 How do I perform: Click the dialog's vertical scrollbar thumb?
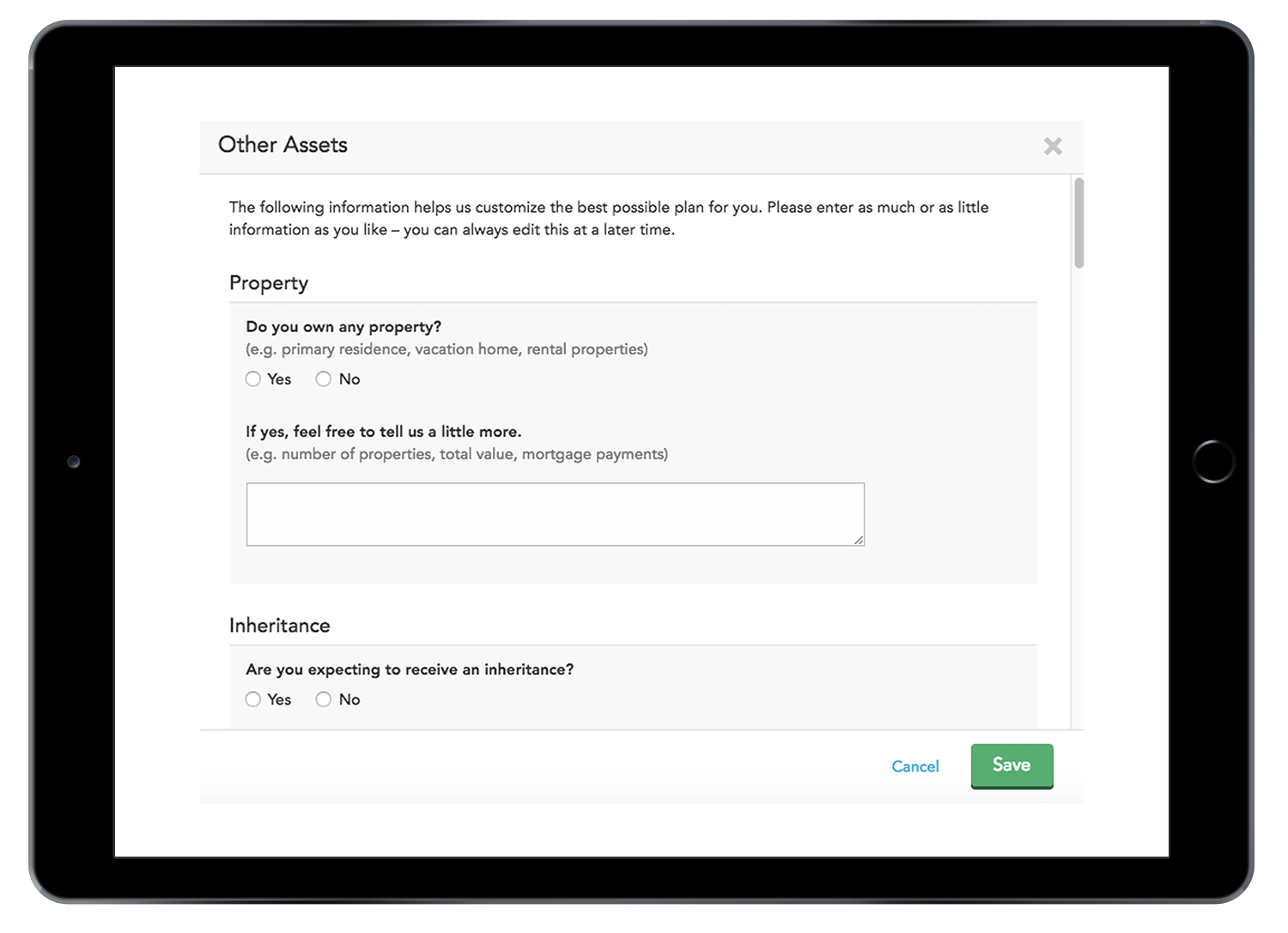(1078, 223)
